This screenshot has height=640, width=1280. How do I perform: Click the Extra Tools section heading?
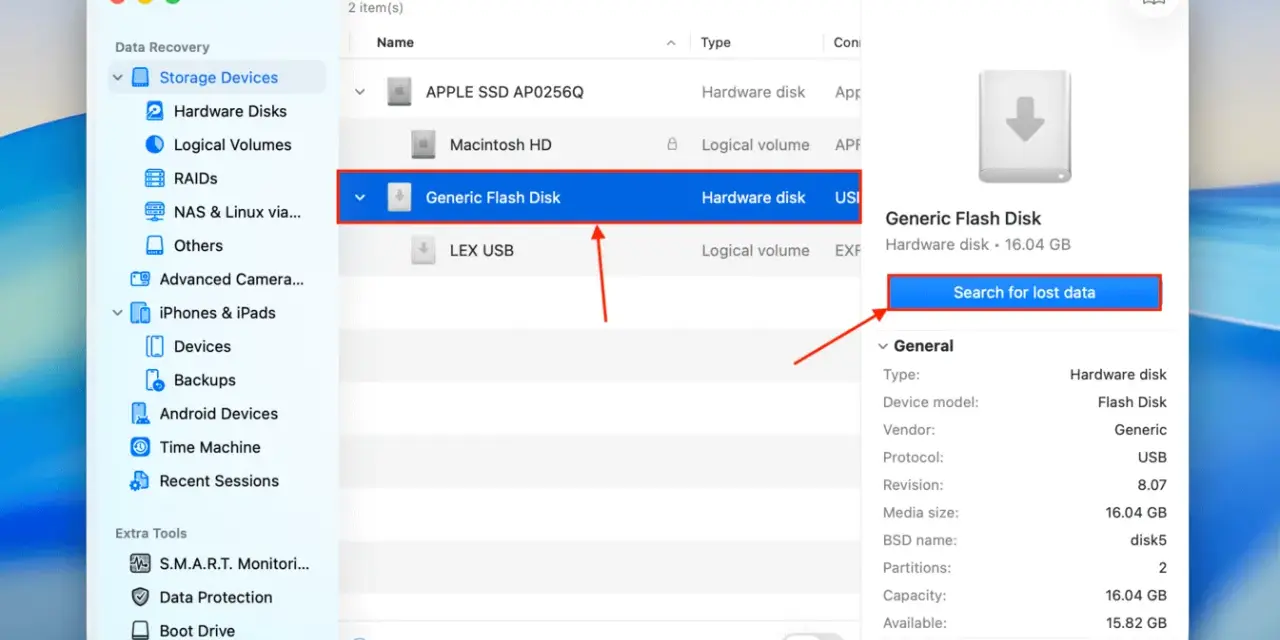[x=151, y=533]
